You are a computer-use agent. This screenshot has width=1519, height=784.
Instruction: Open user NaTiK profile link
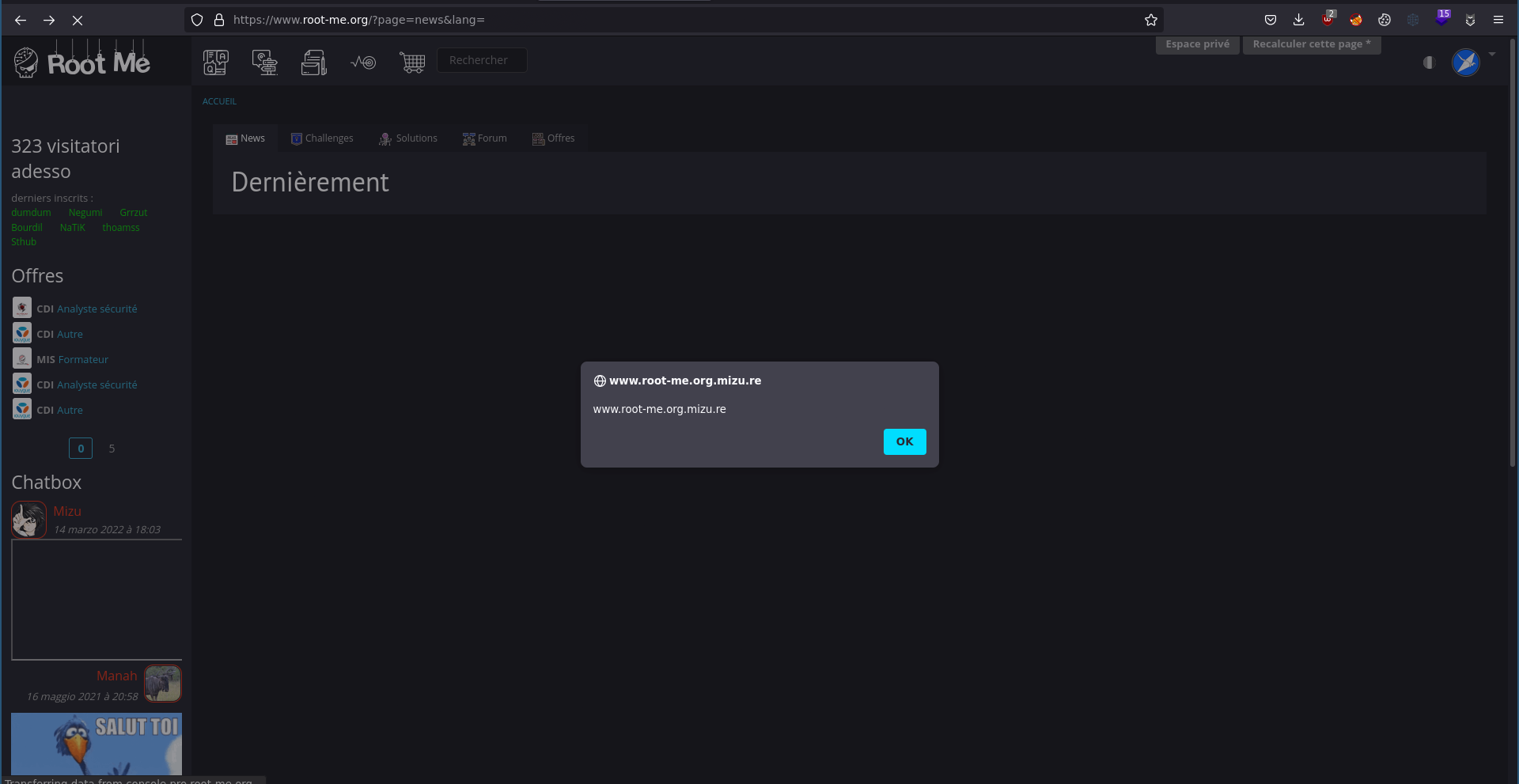point(72,228)
